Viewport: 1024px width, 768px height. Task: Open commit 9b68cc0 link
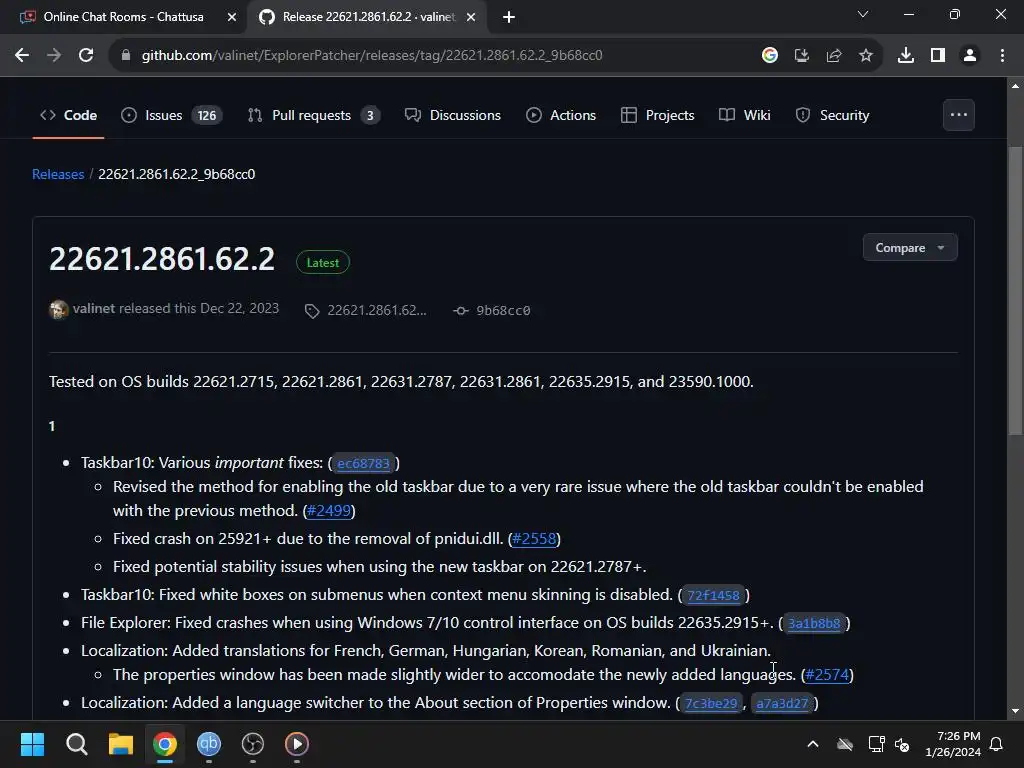click(492, 311)
